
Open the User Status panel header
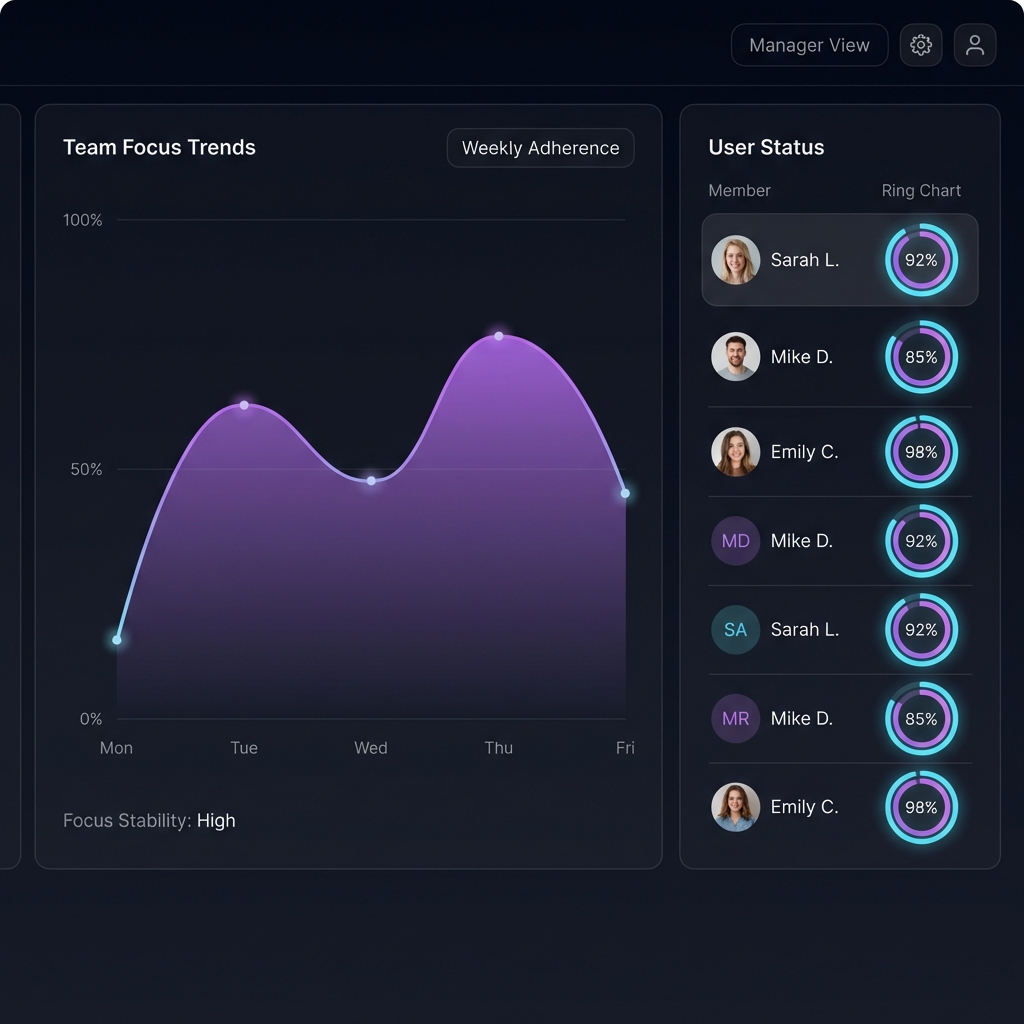[x=765, y=147]
